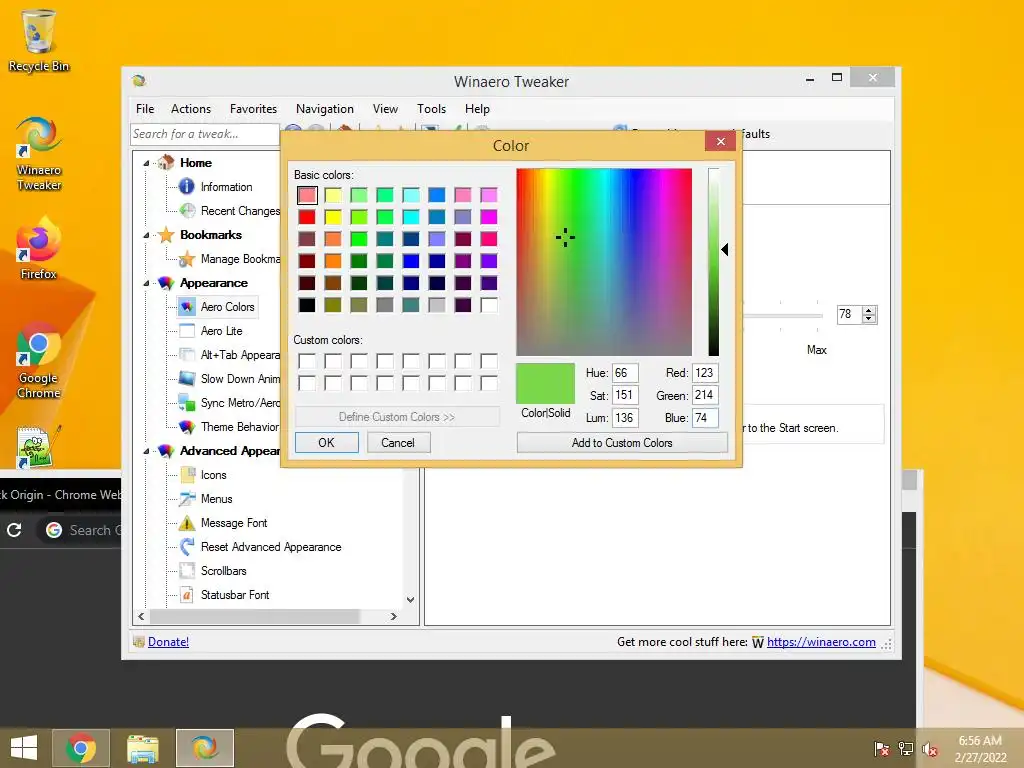This screenshot has width=1024, height=768.
Task: Select the Winaero Tweaker desktop shortcut
Action: [x=39, y=154]
